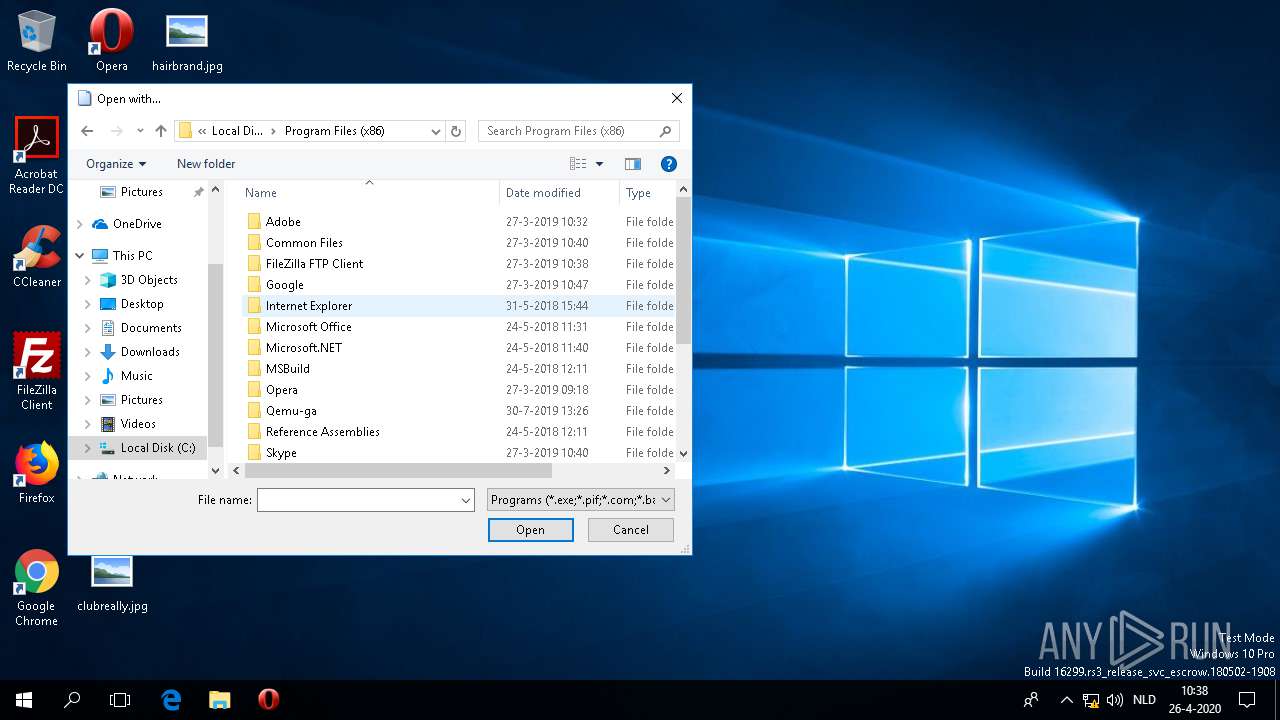1280x720 pixels.
Task: Select the Microsoft.NET folder
Action: pos(459,348)
